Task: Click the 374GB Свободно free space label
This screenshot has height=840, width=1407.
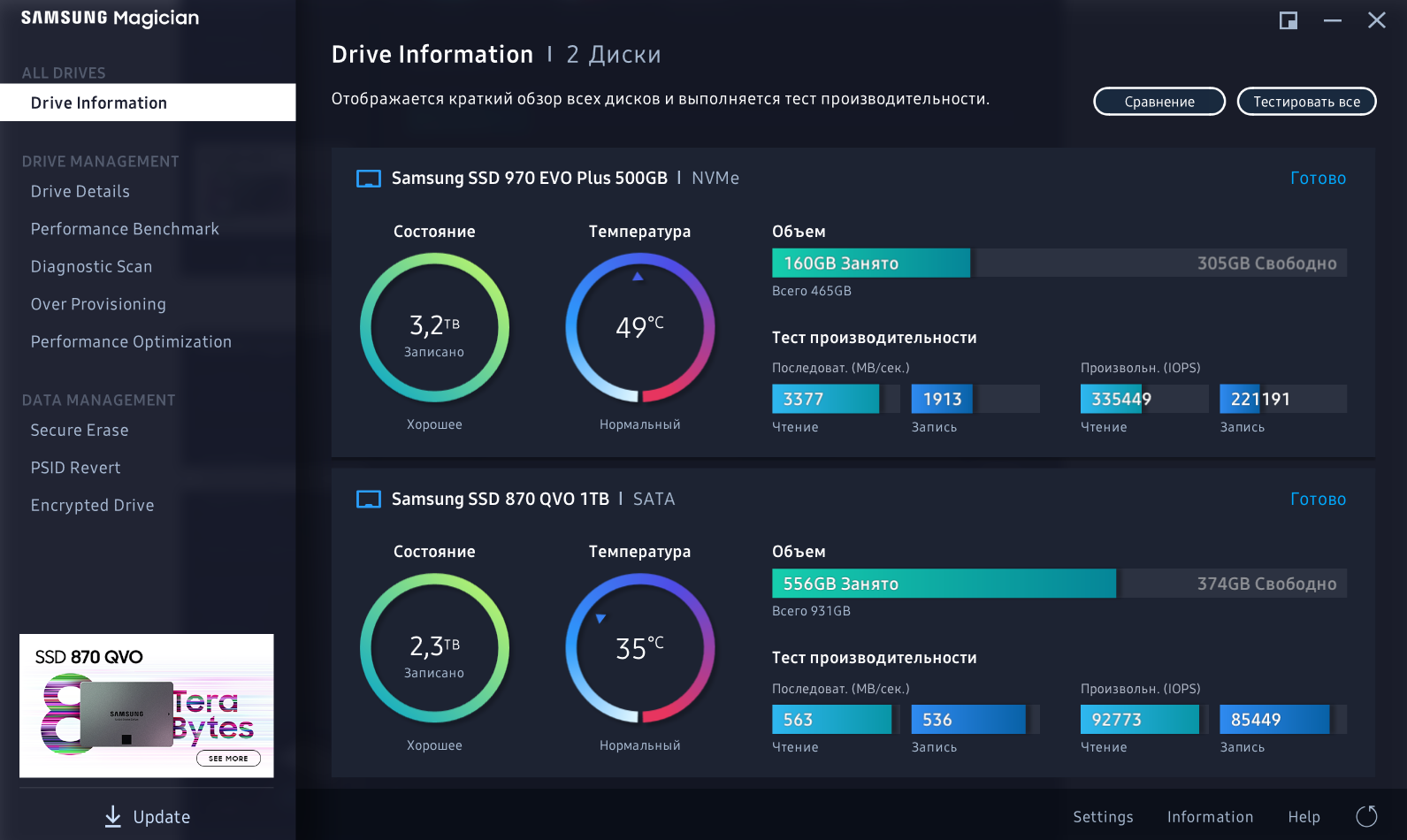Action: pyautogui.click(x=1266, y=584)
